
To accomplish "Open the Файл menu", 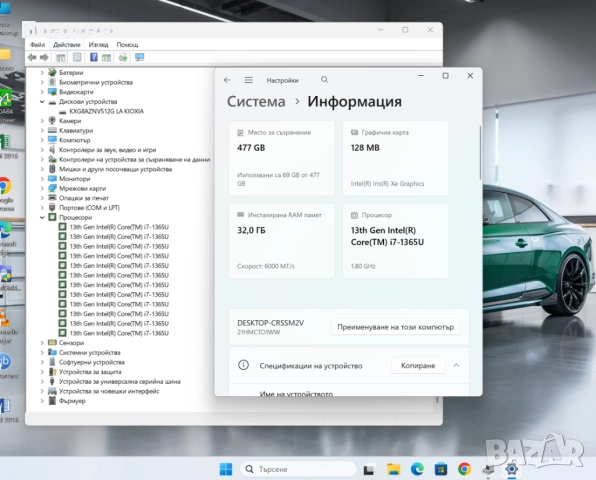I will (37, 45).
